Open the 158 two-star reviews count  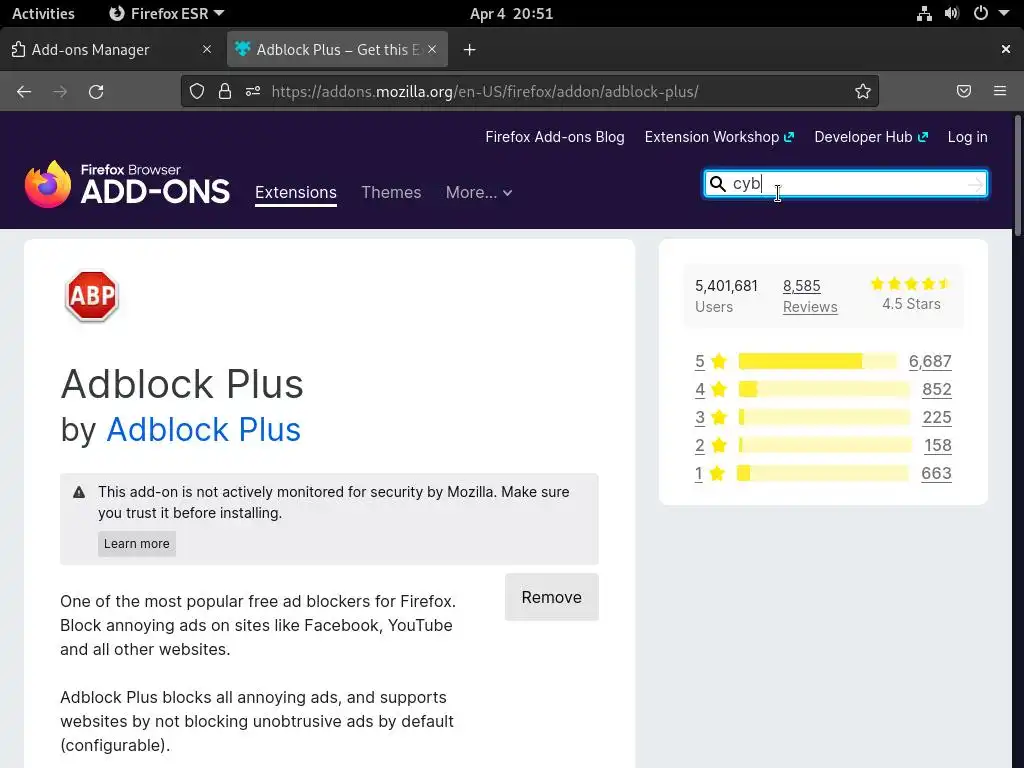click(938, 445)
